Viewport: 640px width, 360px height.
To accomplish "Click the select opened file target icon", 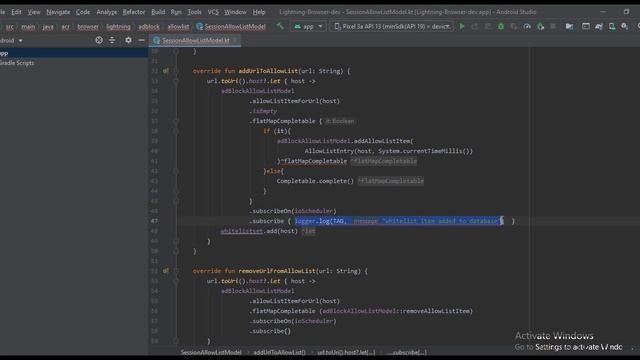I will [99, 40].
